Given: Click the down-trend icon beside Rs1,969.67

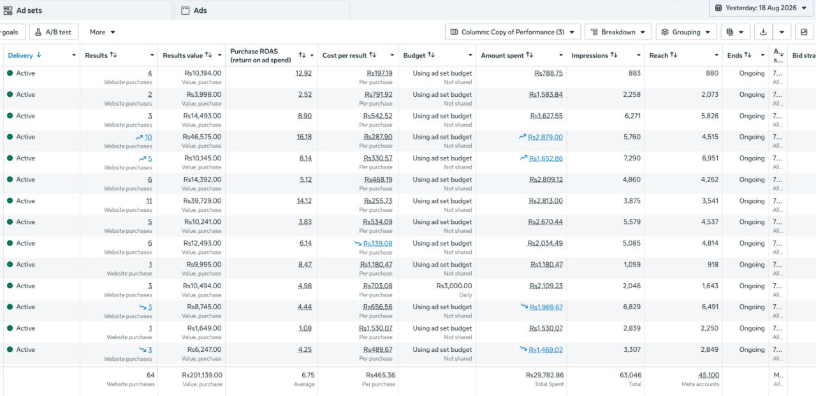Looking at the screenshot, I should [524, 307].
